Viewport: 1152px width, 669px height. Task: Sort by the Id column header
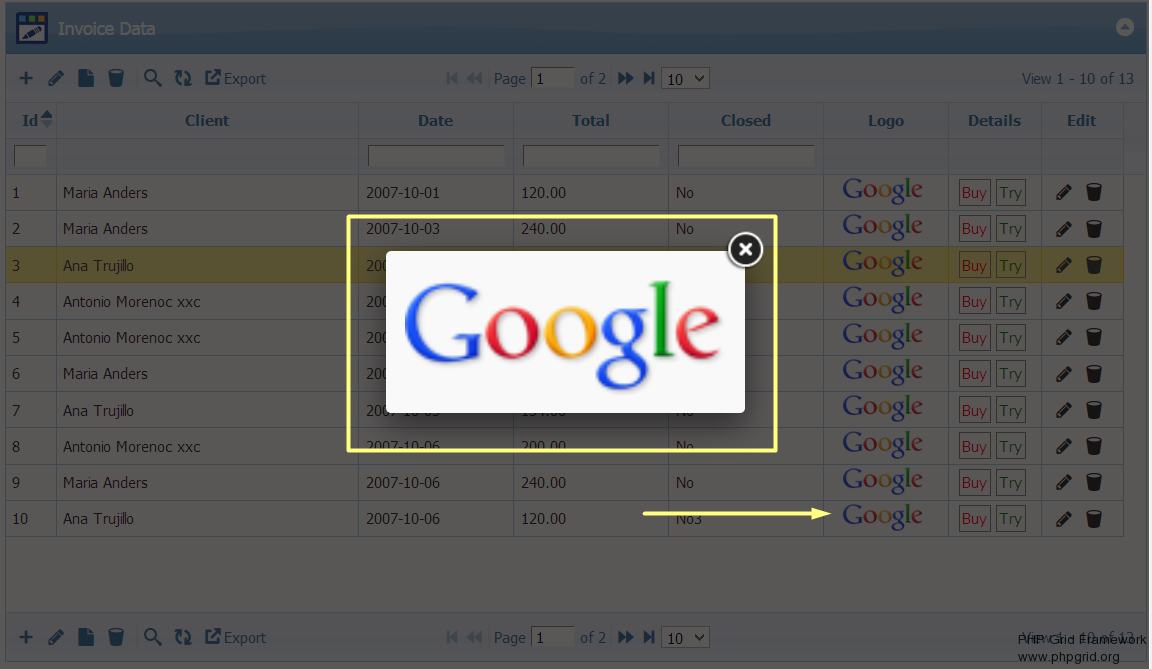click(x=31, y=120)
